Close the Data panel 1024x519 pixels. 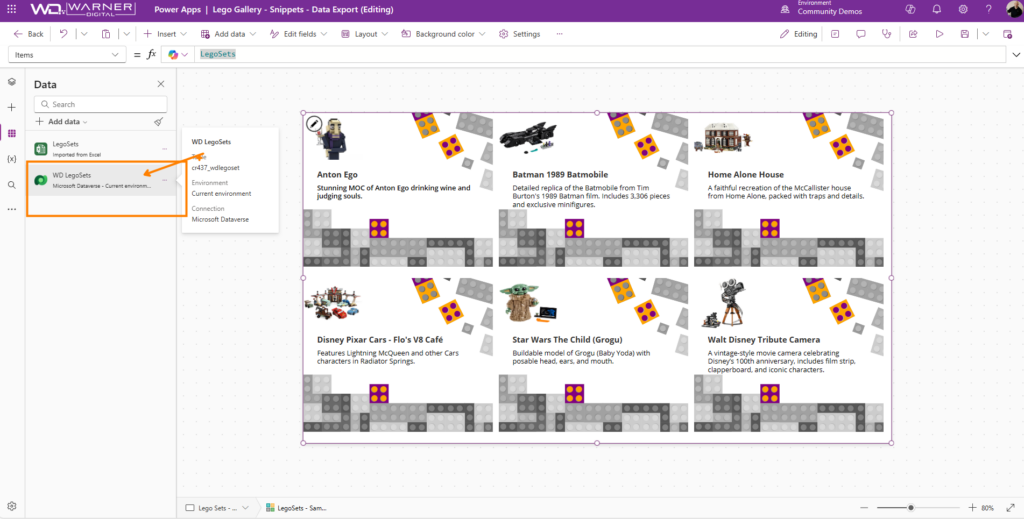pyautogui.click(x=161, y=84)
